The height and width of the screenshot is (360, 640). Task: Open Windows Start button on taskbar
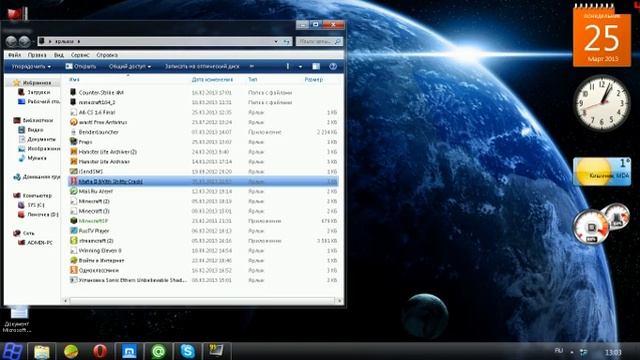pos(12,351)
